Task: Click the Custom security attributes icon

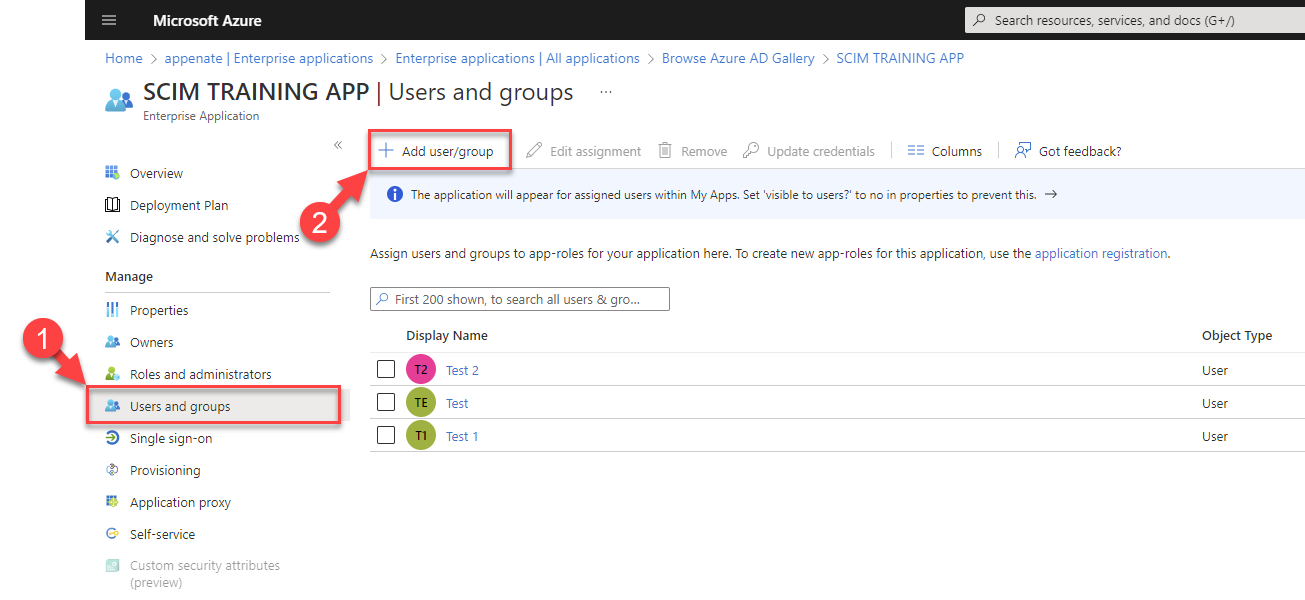Action: point(112,566)
